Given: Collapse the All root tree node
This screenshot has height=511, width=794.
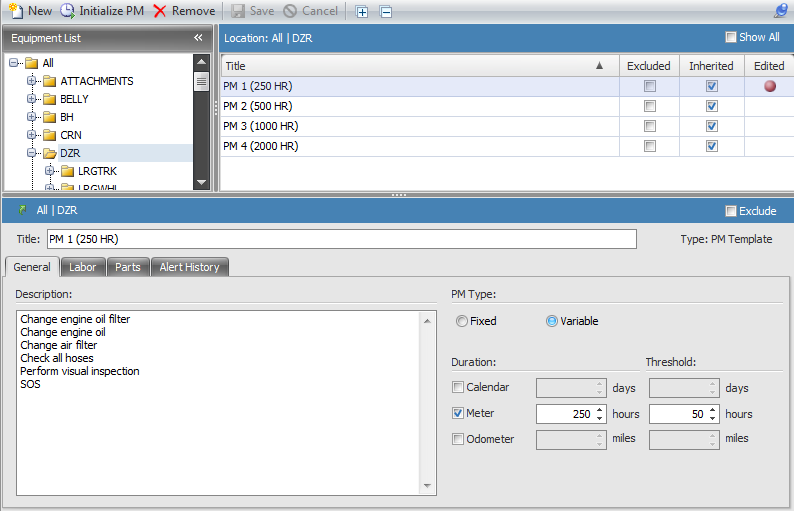Looking at the screenshot, I should click(x=14, y=63).
